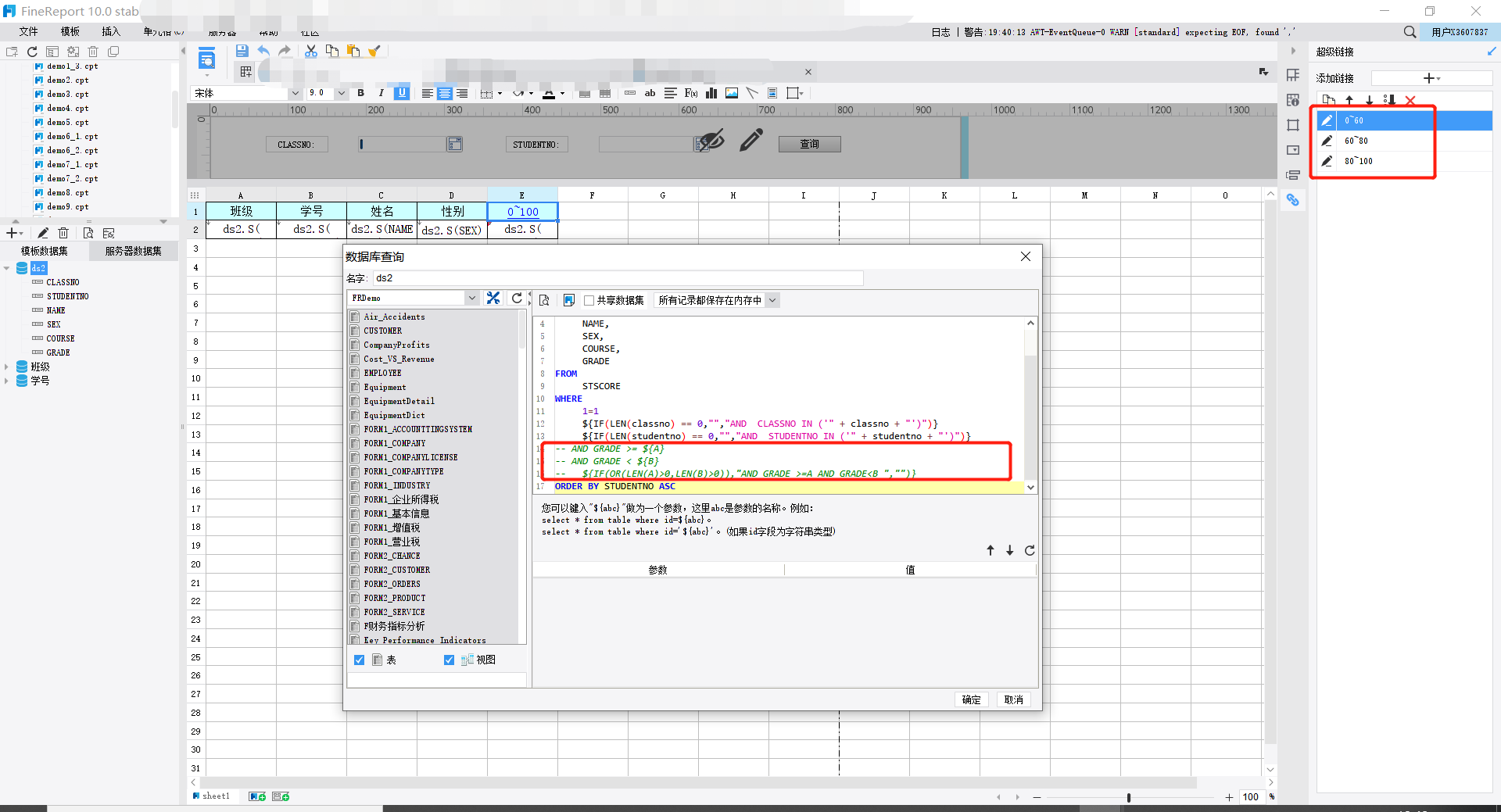Switch to 模板数据集 tab
This screenshot has width=1501, height=812.
coord(45,251)
